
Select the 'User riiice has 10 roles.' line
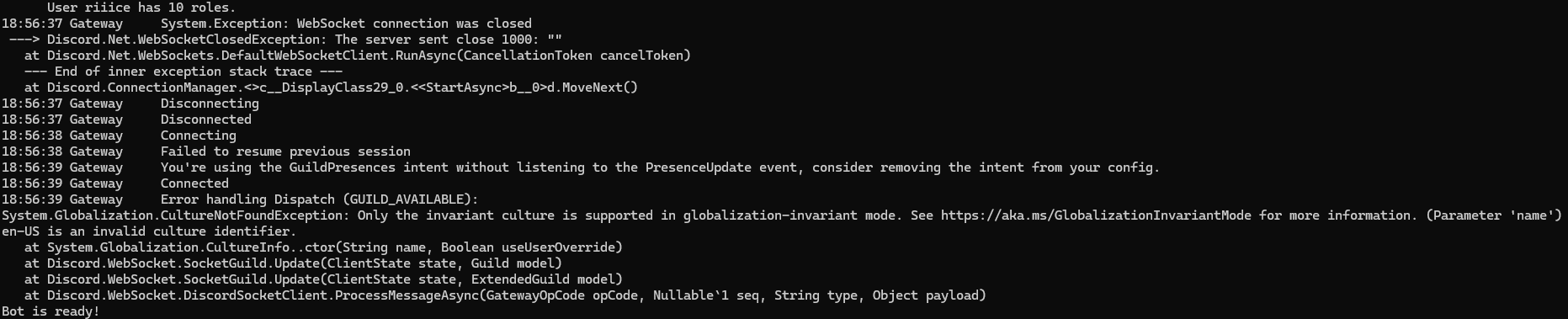click(141, 8)
